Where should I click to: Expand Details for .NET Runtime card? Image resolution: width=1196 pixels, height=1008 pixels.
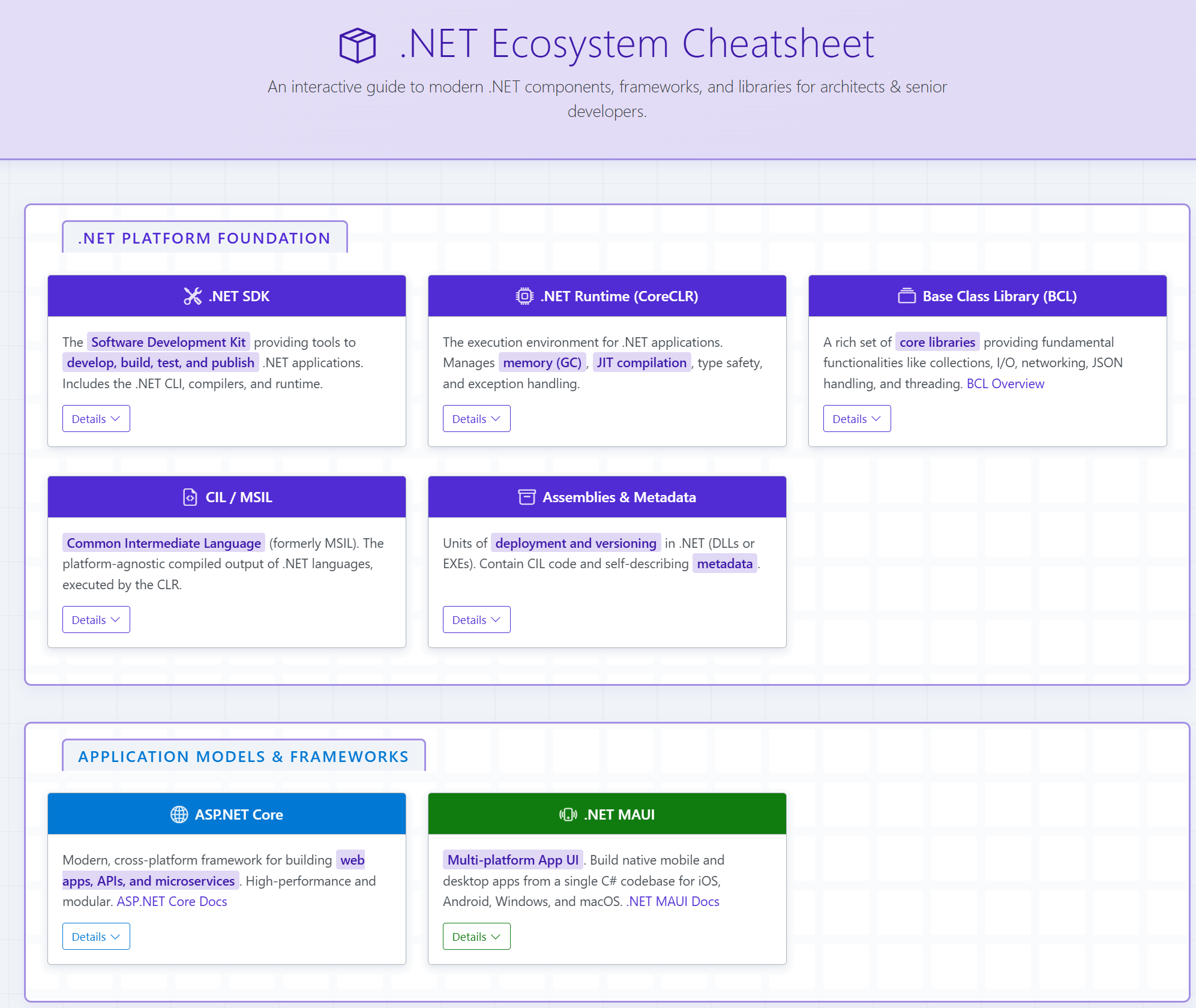pyautogui.click(x=476, y=419)
